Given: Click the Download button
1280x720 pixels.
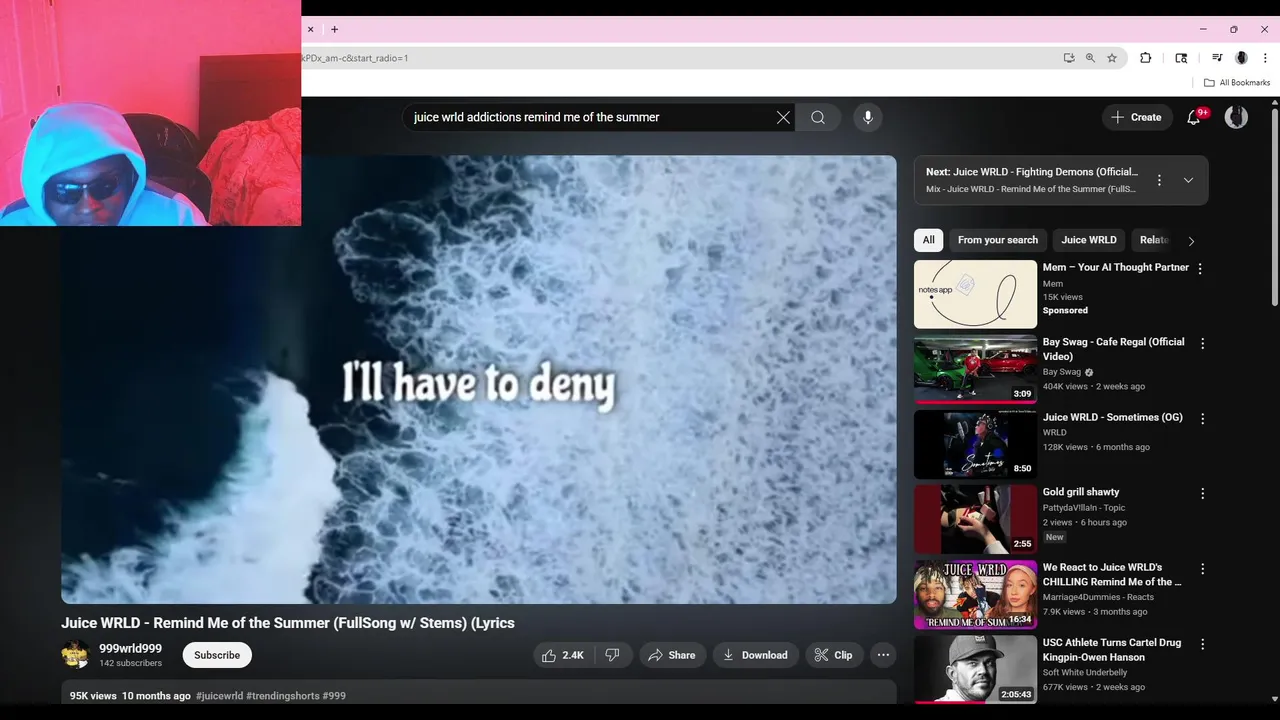Looking at the screenshot, I should pos(755,655).
